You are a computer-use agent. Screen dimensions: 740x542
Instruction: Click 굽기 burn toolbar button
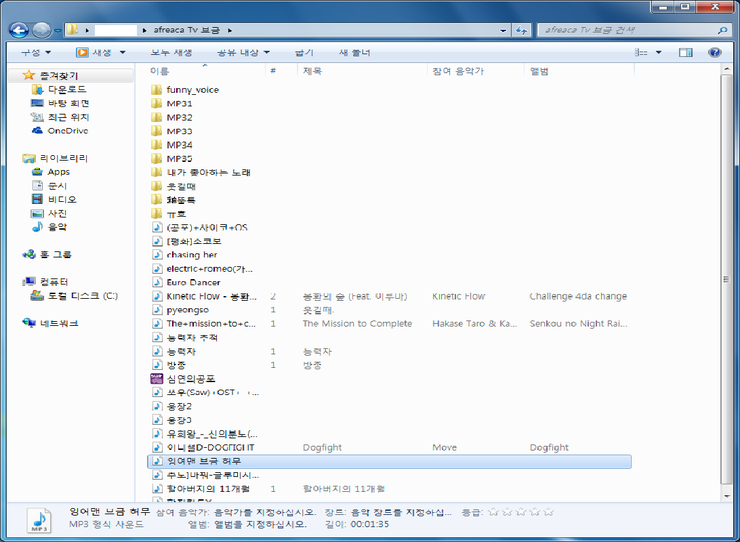pos(304,52)
